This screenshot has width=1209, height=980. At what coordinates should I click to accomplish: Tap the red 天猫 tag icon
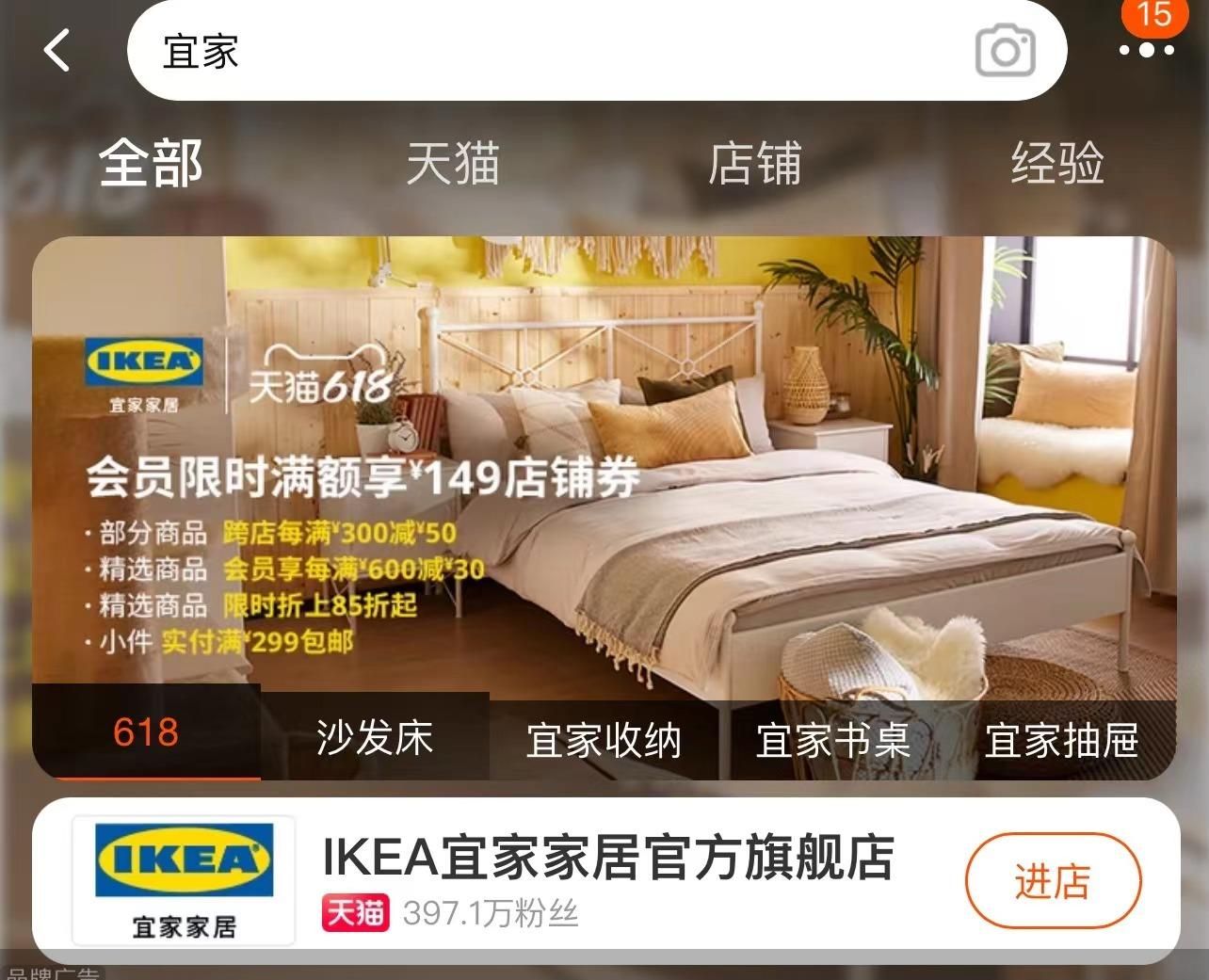[355, 912]
